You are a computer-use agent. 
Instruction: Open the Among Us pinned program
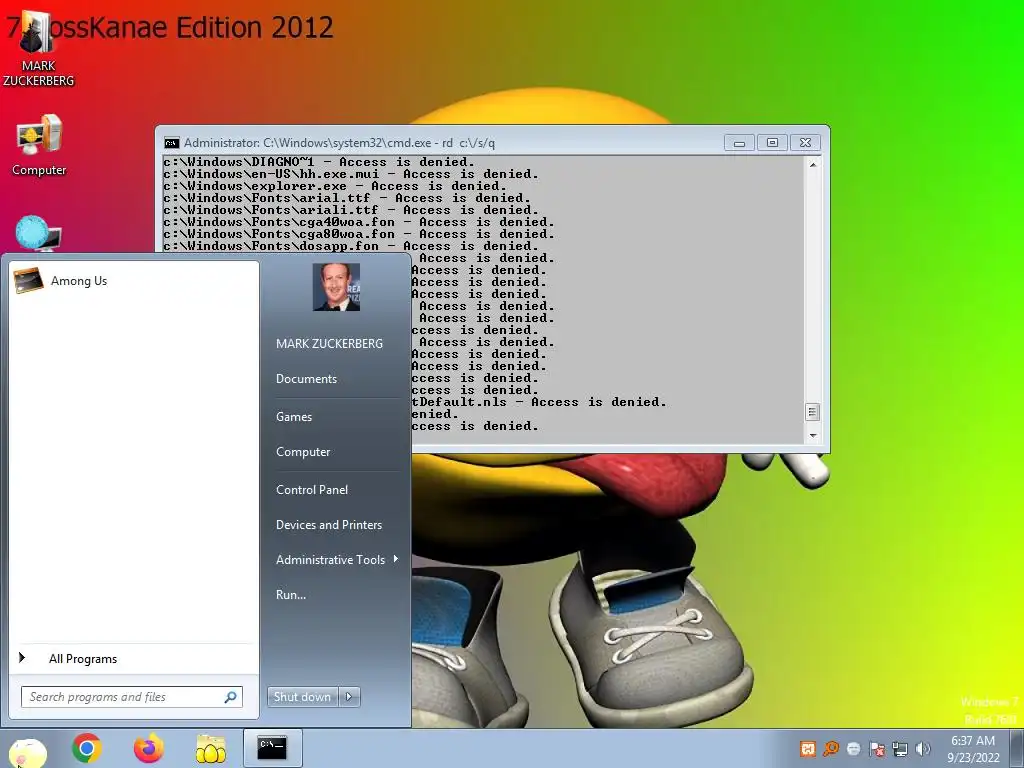click(x=134, y=281)
